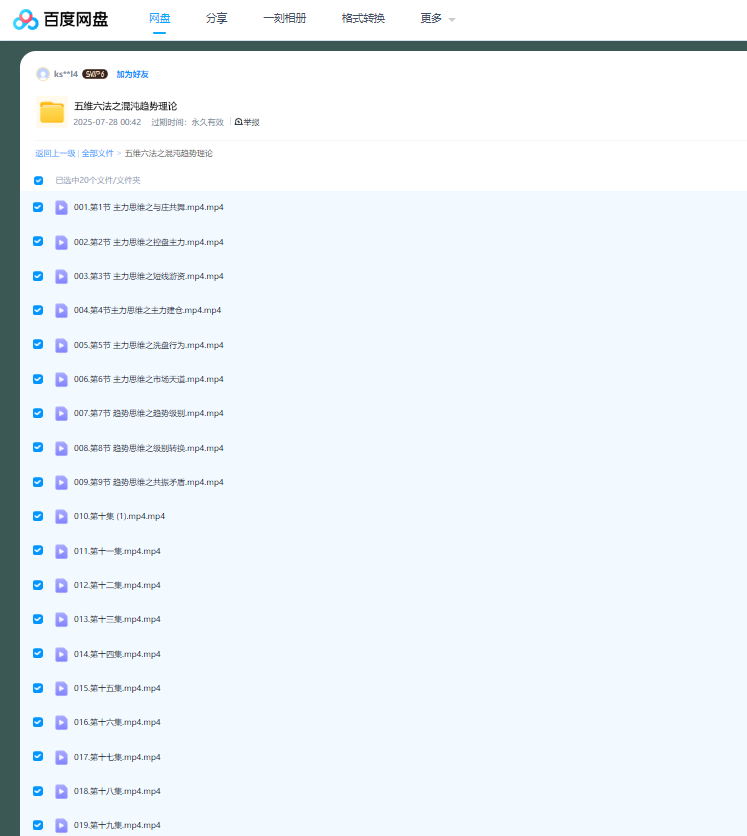Expand the 更多 dropdown menu
This screenshot has width=747, height=836.
[x=437, y=19]
